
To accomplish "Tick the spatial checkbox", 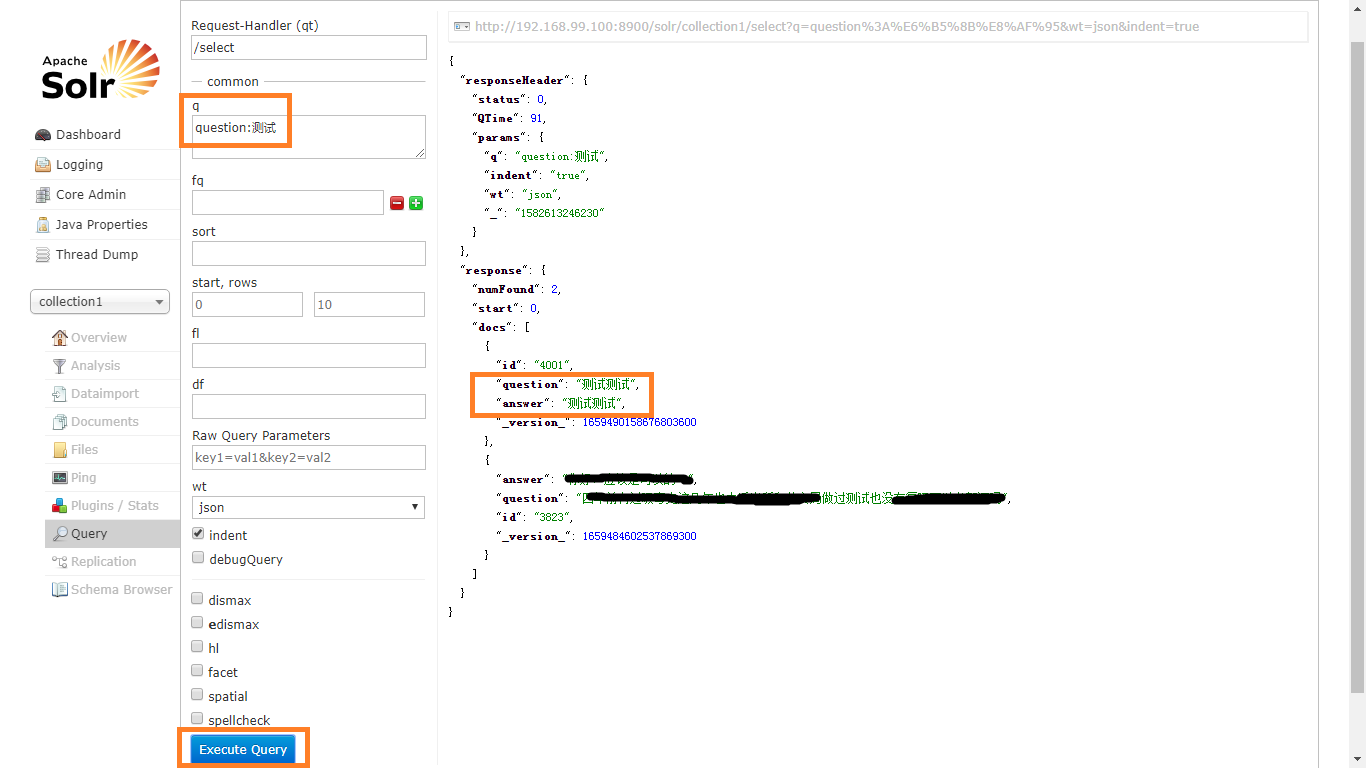I will 198,695.
